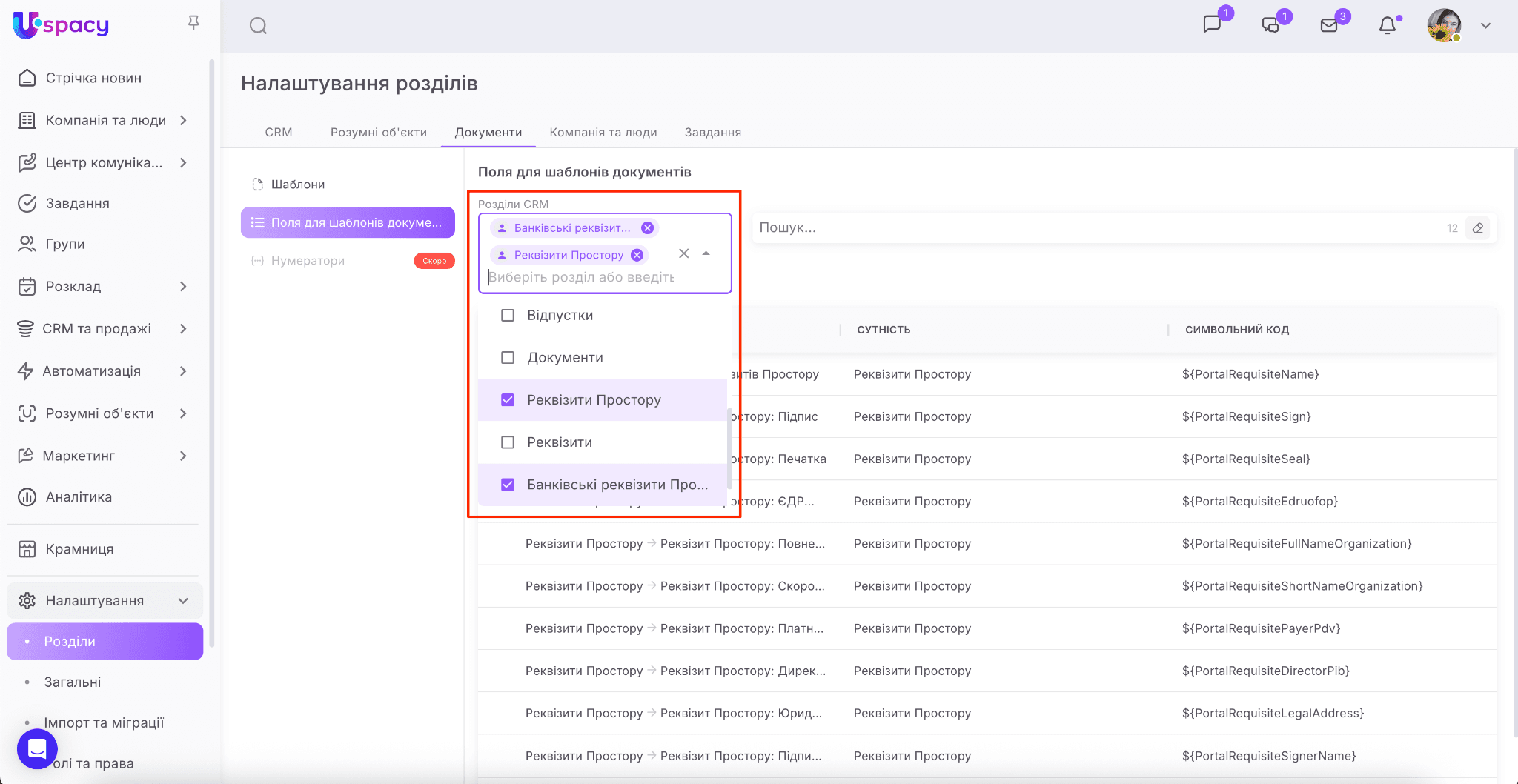Pin the sidebar using the pin icon
The width and height of the screenshot is (1518, 784).
193,23
